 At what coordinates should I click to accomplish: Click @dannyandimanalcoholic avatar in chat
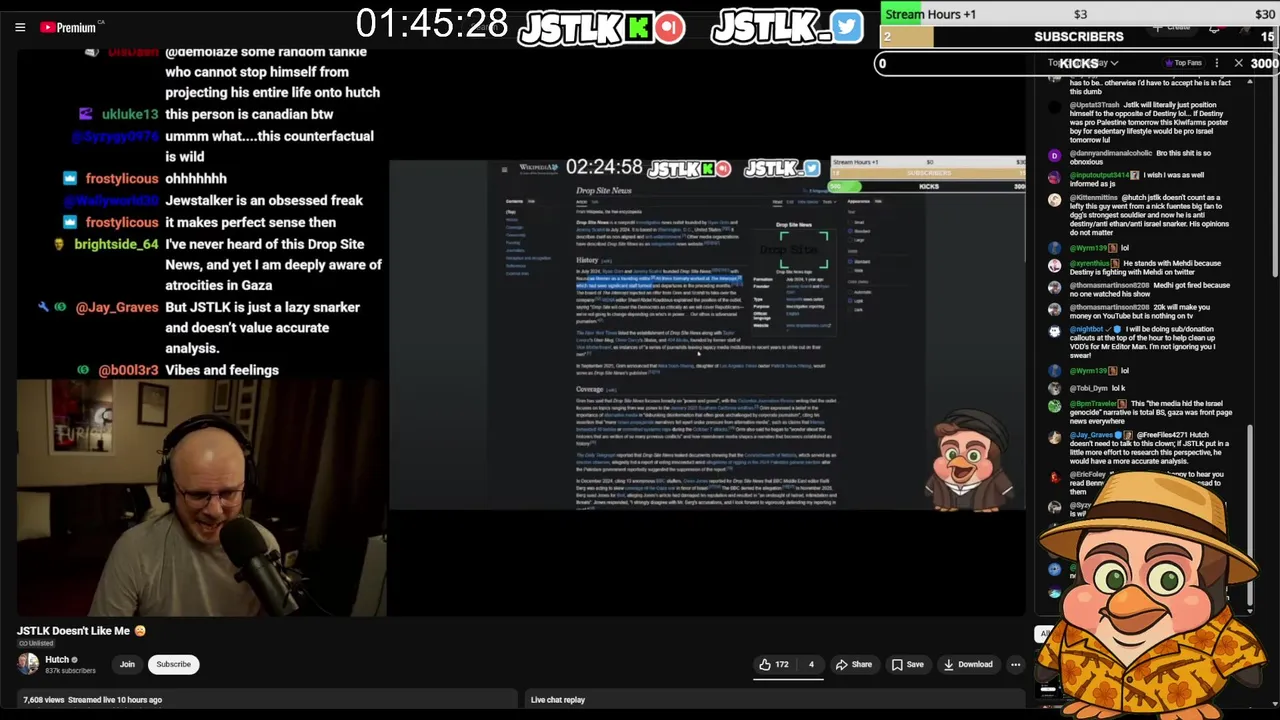click(1054, 155)
